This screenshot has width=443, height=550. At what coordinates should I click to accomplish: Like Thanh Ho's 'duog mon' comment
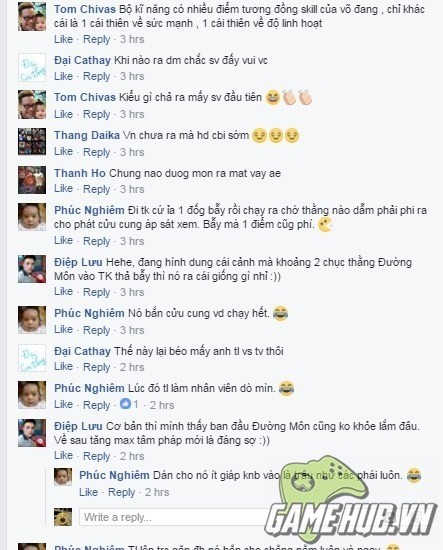pyautogui.click(x=63, y=189)
